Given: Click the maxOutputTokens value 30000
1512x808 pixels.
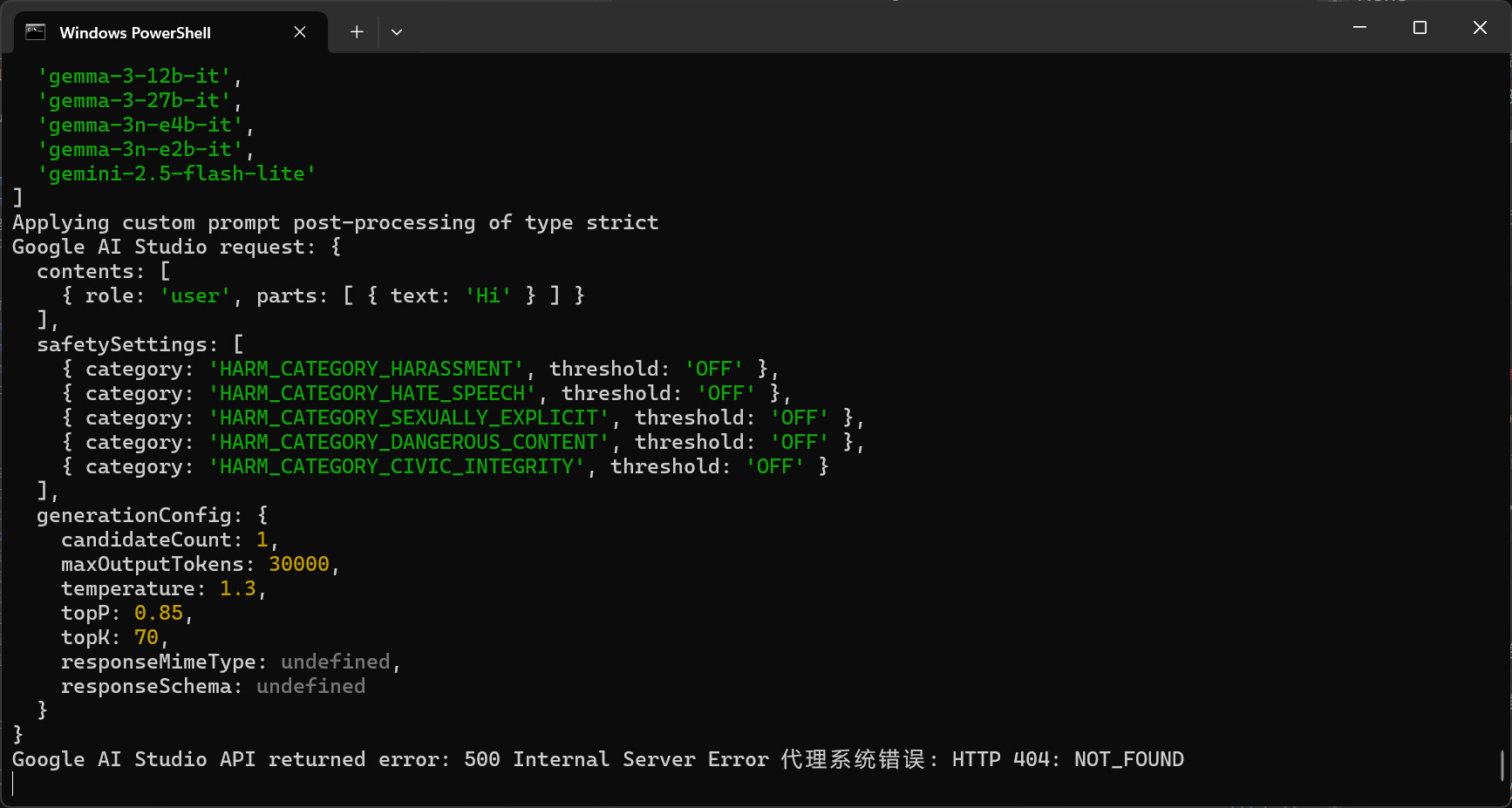Looking at the screenshot, I should pyautogui.click(x=299, y=565).
